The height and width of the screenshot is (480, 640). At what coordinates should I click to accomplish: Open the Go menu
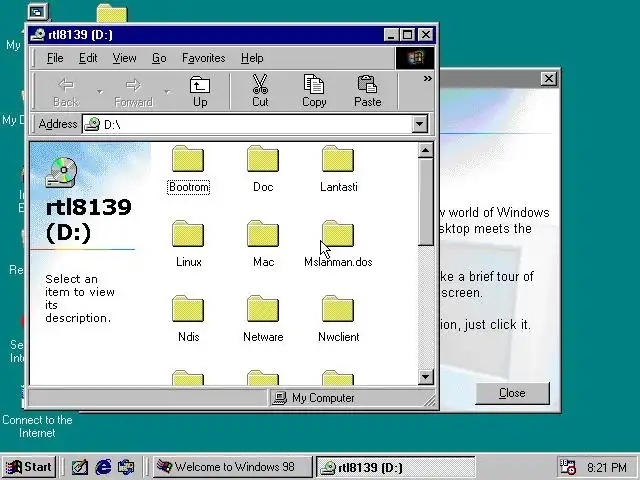click(159, 58)
